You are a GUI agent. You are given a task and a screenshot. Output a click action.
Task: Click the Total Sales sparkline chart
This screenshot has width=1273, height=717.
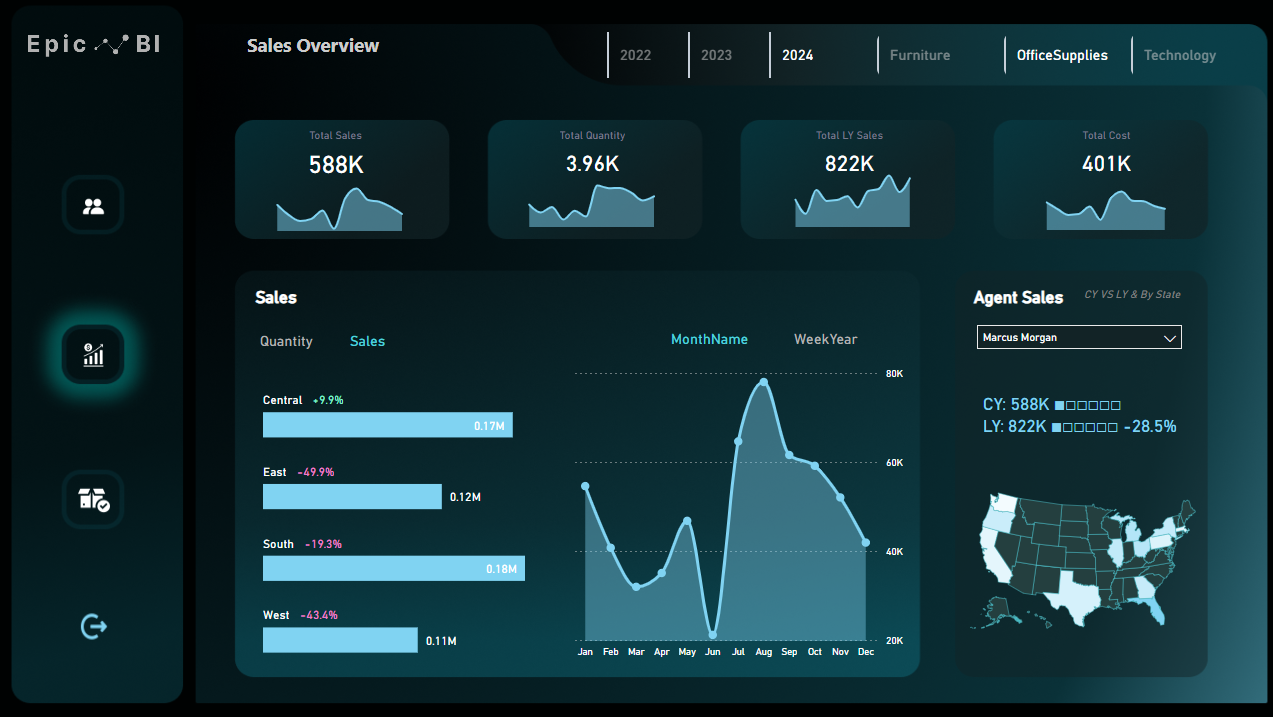(x=340, y=210)
